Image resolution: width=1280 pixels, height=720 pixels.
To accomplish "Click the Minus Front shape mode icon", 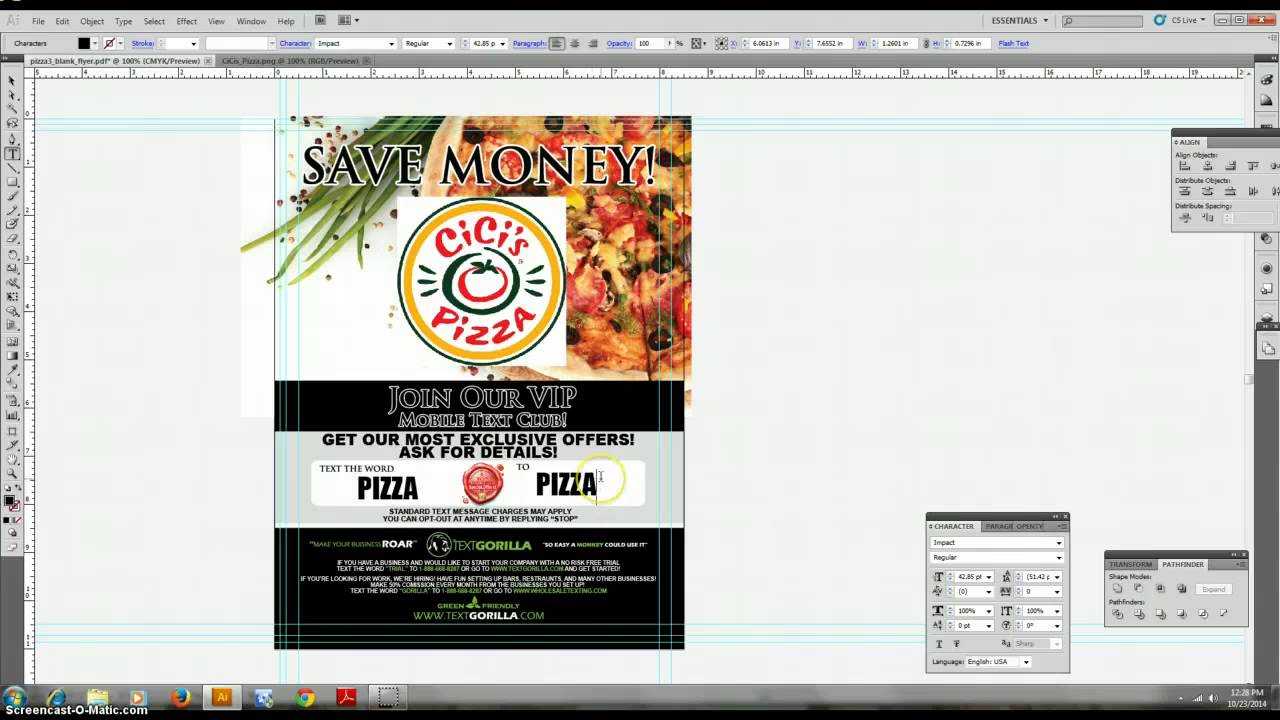I will [1138, 588].
